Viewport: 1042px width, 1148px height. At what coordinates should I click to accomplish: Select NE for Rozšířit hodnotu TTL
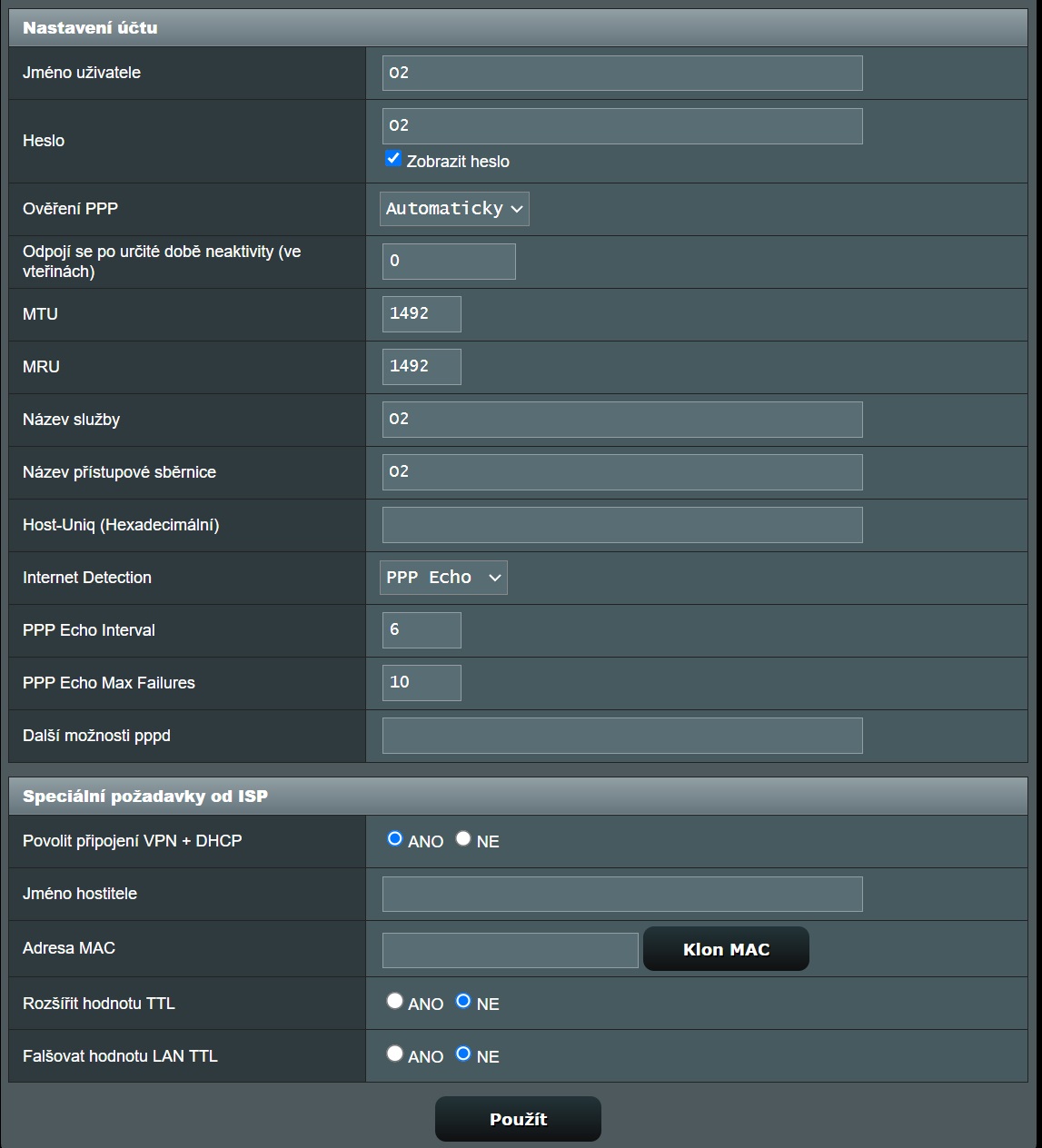coord(463,1001)
